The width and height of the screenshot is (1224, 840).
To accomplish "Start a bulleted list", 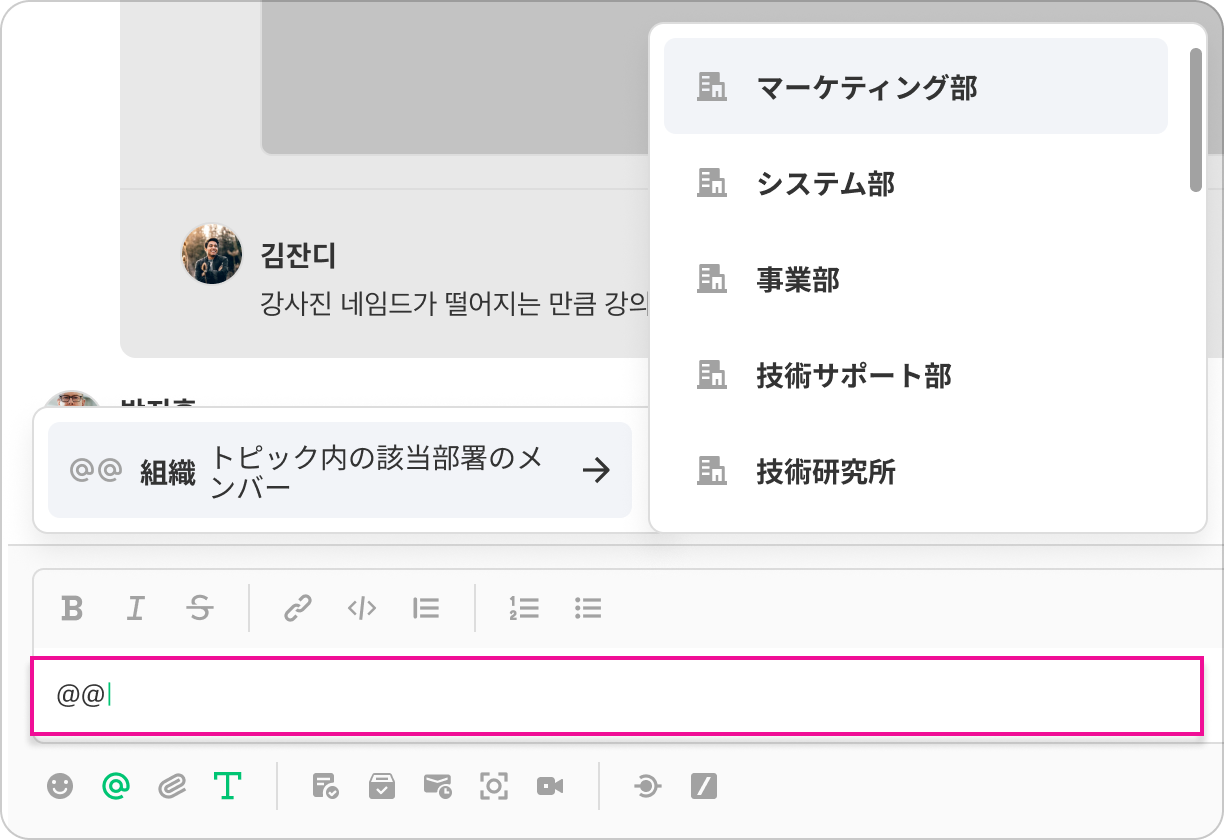I will click(588, 608).
